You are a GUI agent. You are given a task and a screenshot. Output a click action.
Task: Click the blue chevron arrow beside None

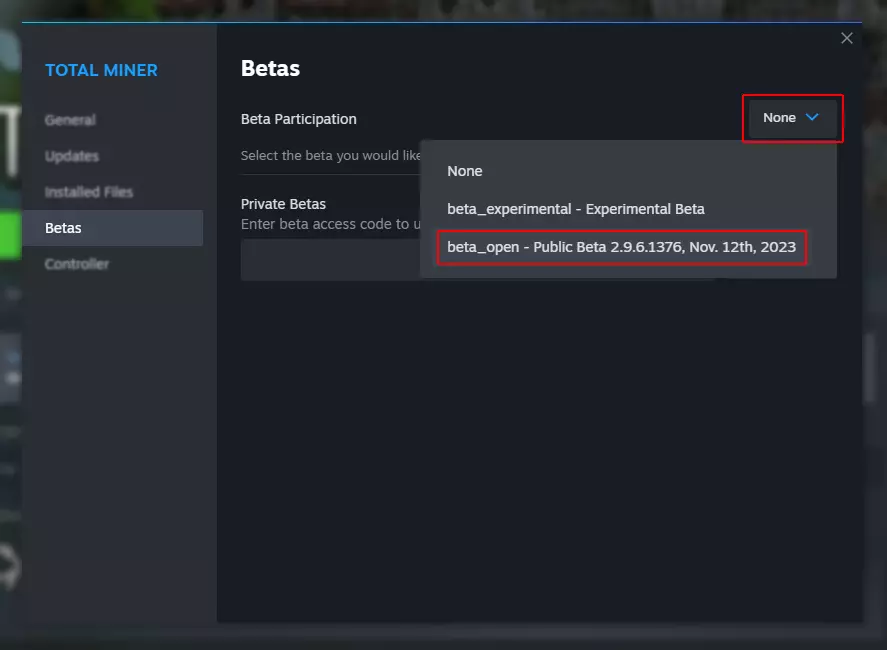(x=812, y=118)
